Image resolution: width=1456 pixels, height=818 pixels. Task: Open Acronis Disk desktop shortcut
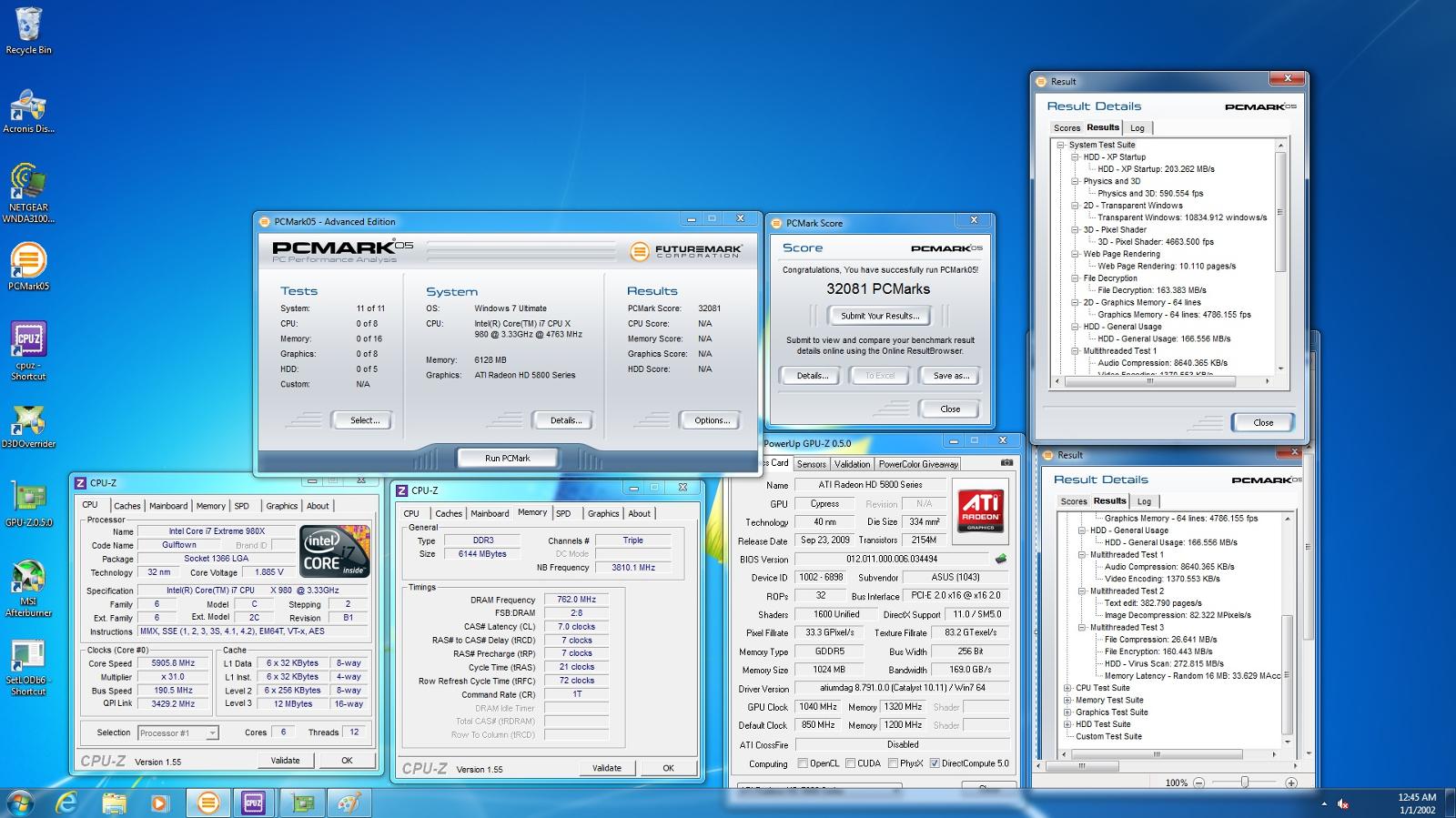pos(28,111)
